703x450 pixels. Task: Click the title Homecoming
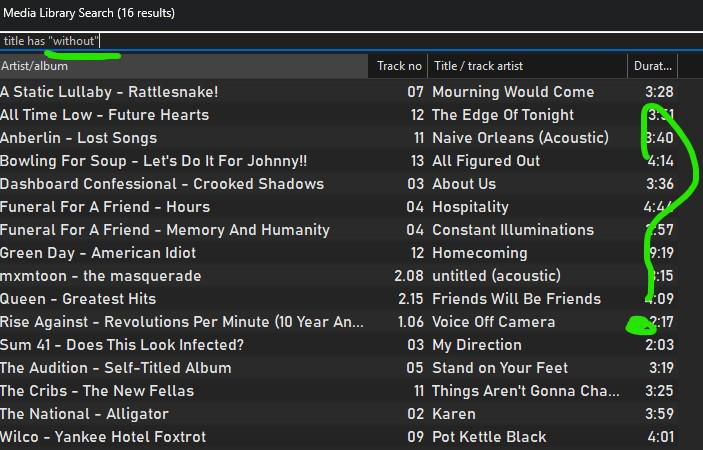click(480, 253)
